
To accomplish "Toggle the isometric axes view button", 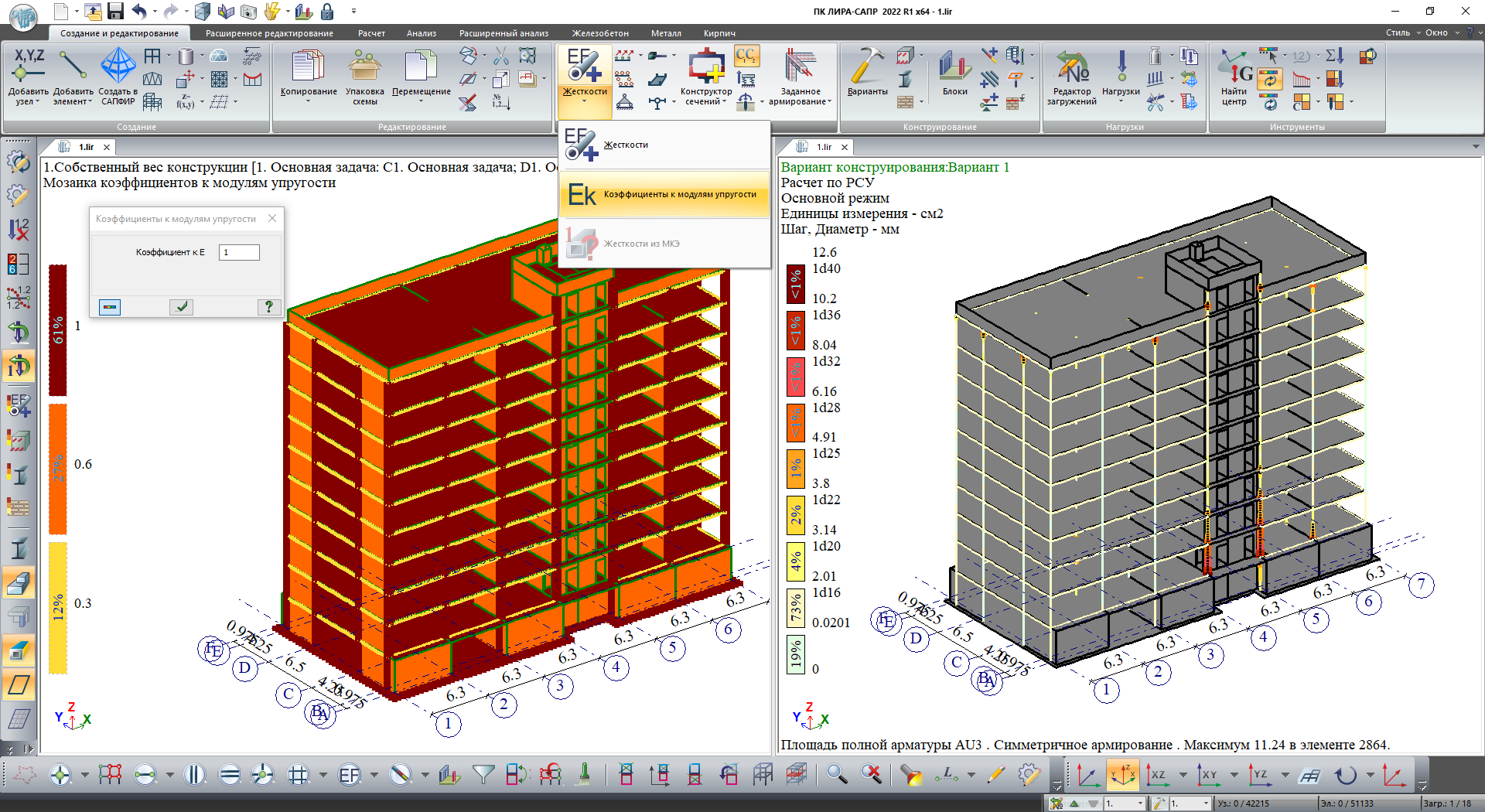I will [x=1122, y=775].
